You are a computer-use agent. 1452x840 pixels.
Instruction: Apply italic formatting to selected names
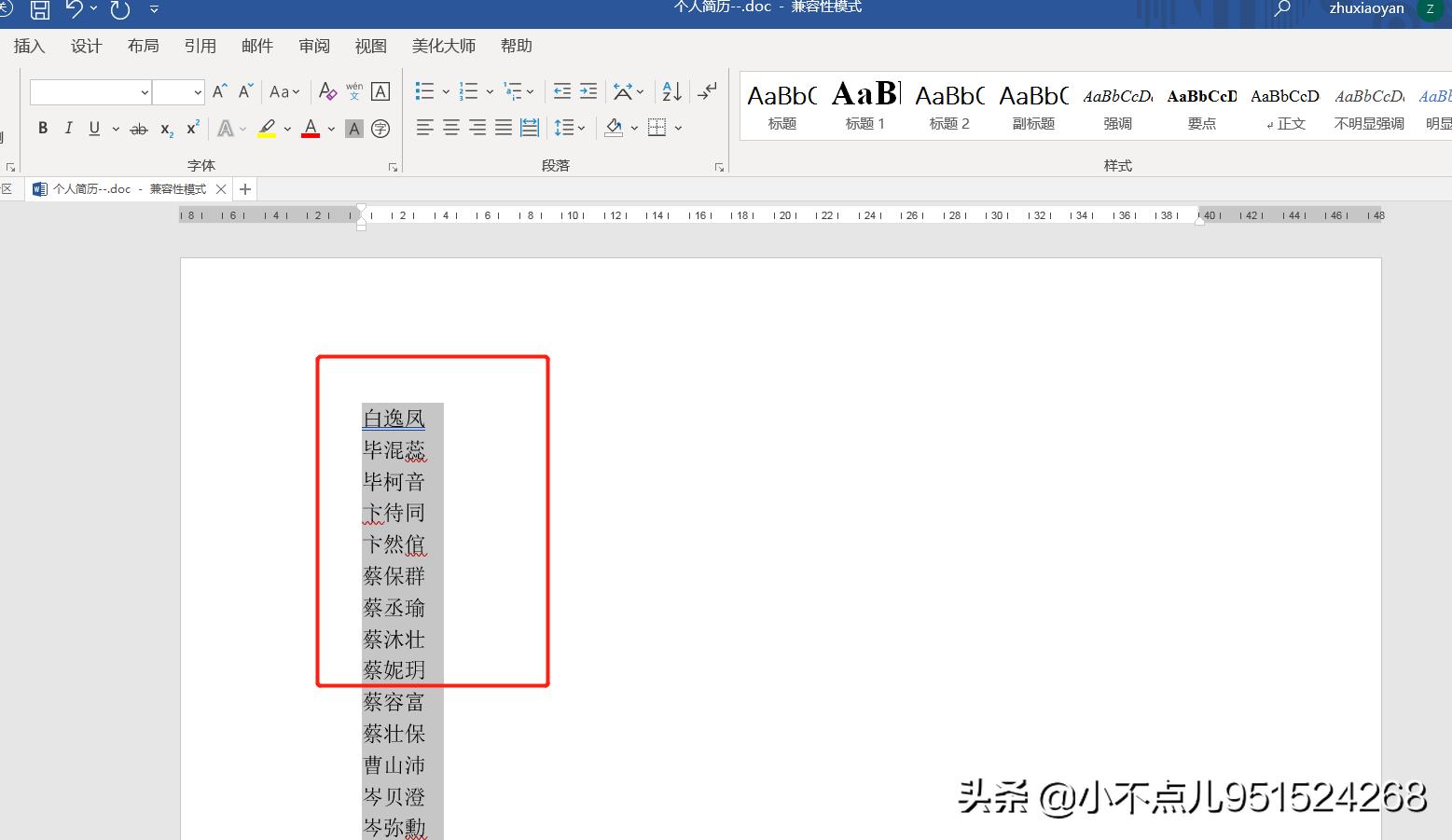(x=68, y=128)
